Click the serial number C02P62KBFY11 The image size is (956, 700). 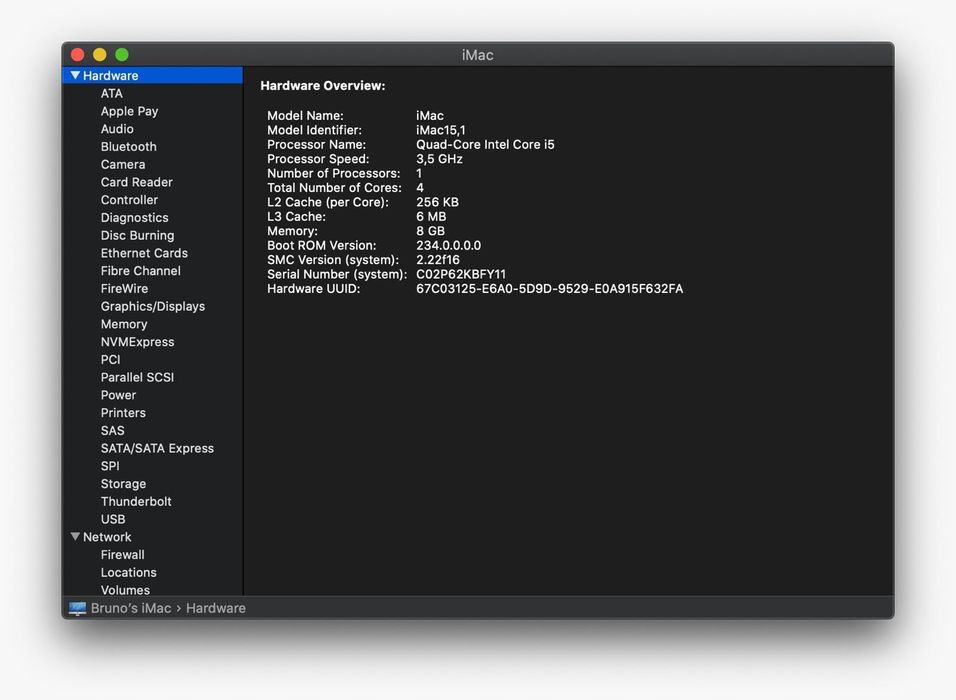click(x=461, y=274)
